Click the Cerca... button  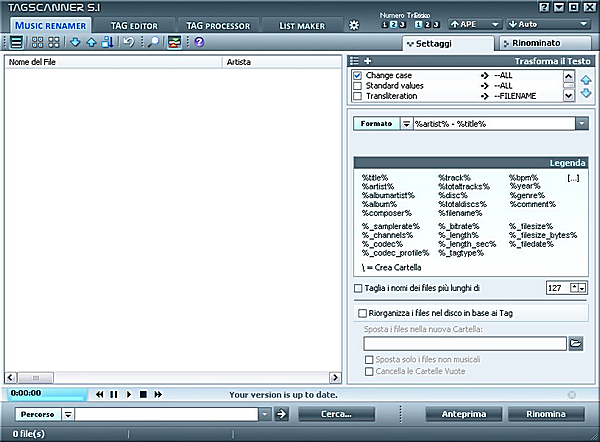point(336,414)
